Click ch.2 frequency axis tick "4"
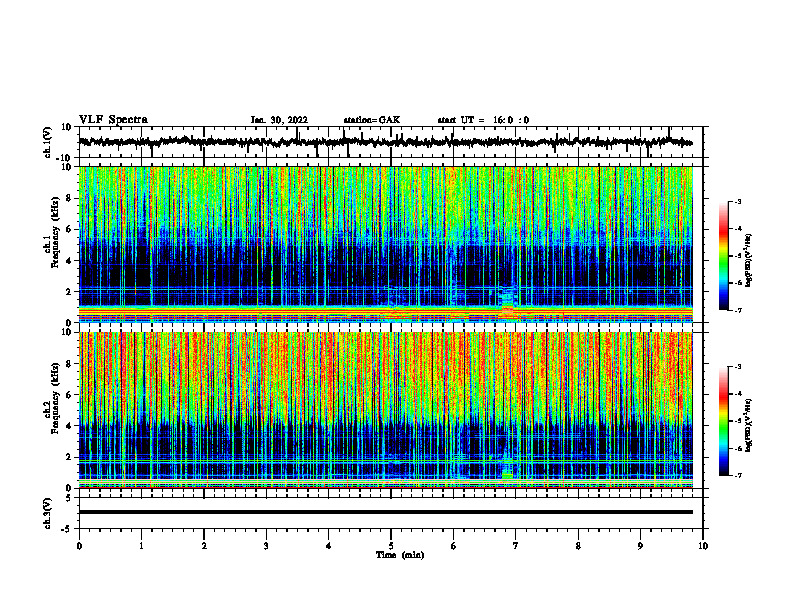Image resolution: width=792 pixels, height=612 pixels. (x=69, y=426)
